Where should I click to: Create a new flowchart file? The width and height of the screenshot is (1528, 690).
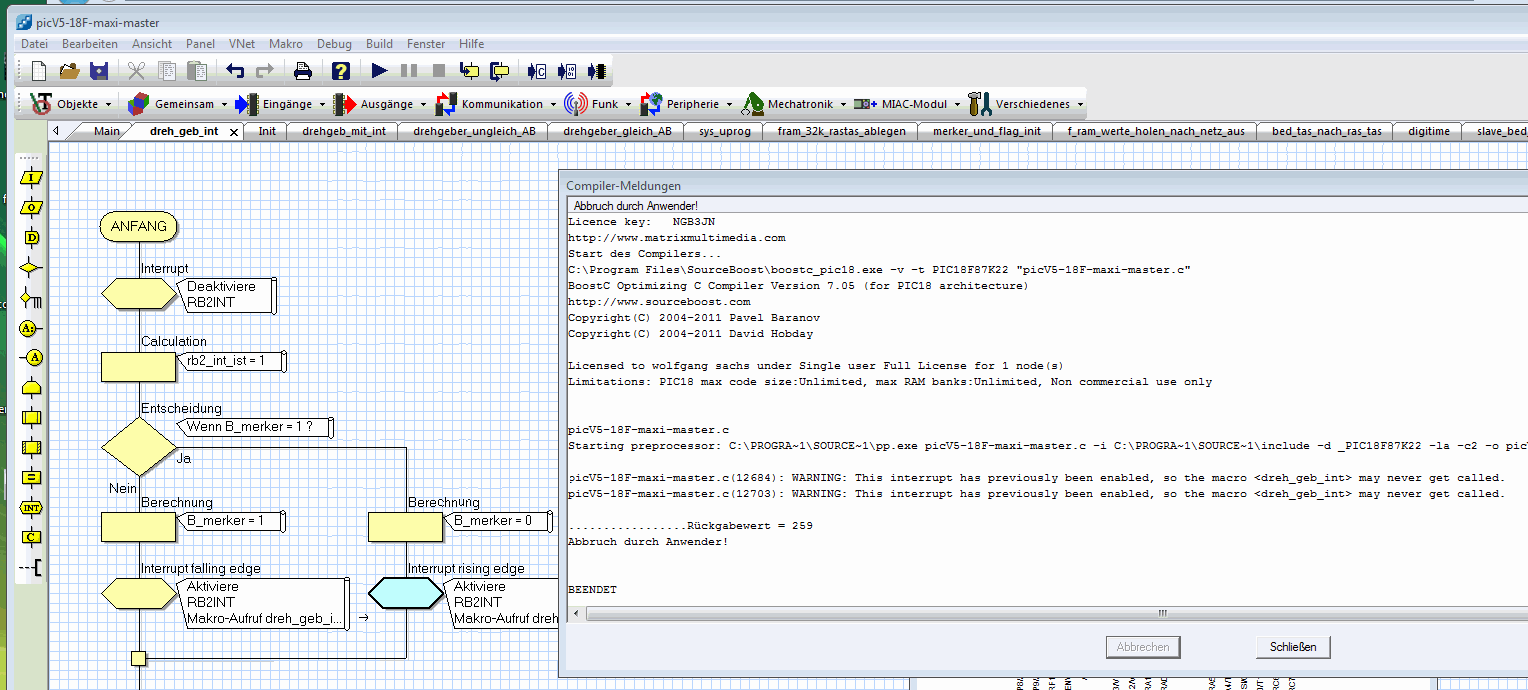tap(39, 71)
